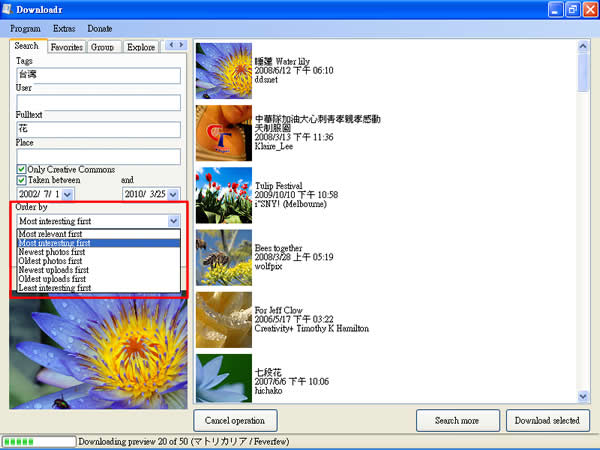Click the 'Bees together' title text

tap(278, 248)
